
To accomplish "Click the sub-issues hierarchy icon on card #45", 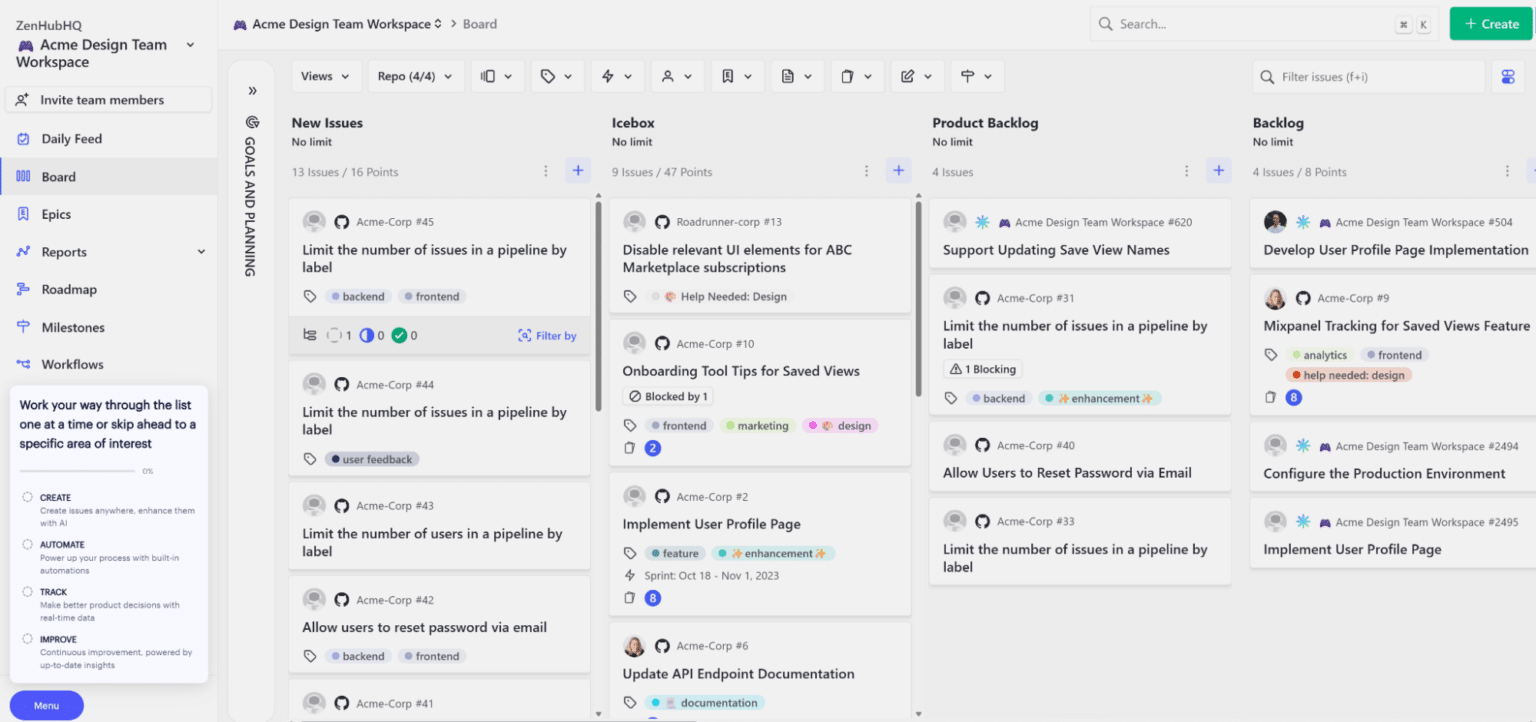I will tap(309, 335).
